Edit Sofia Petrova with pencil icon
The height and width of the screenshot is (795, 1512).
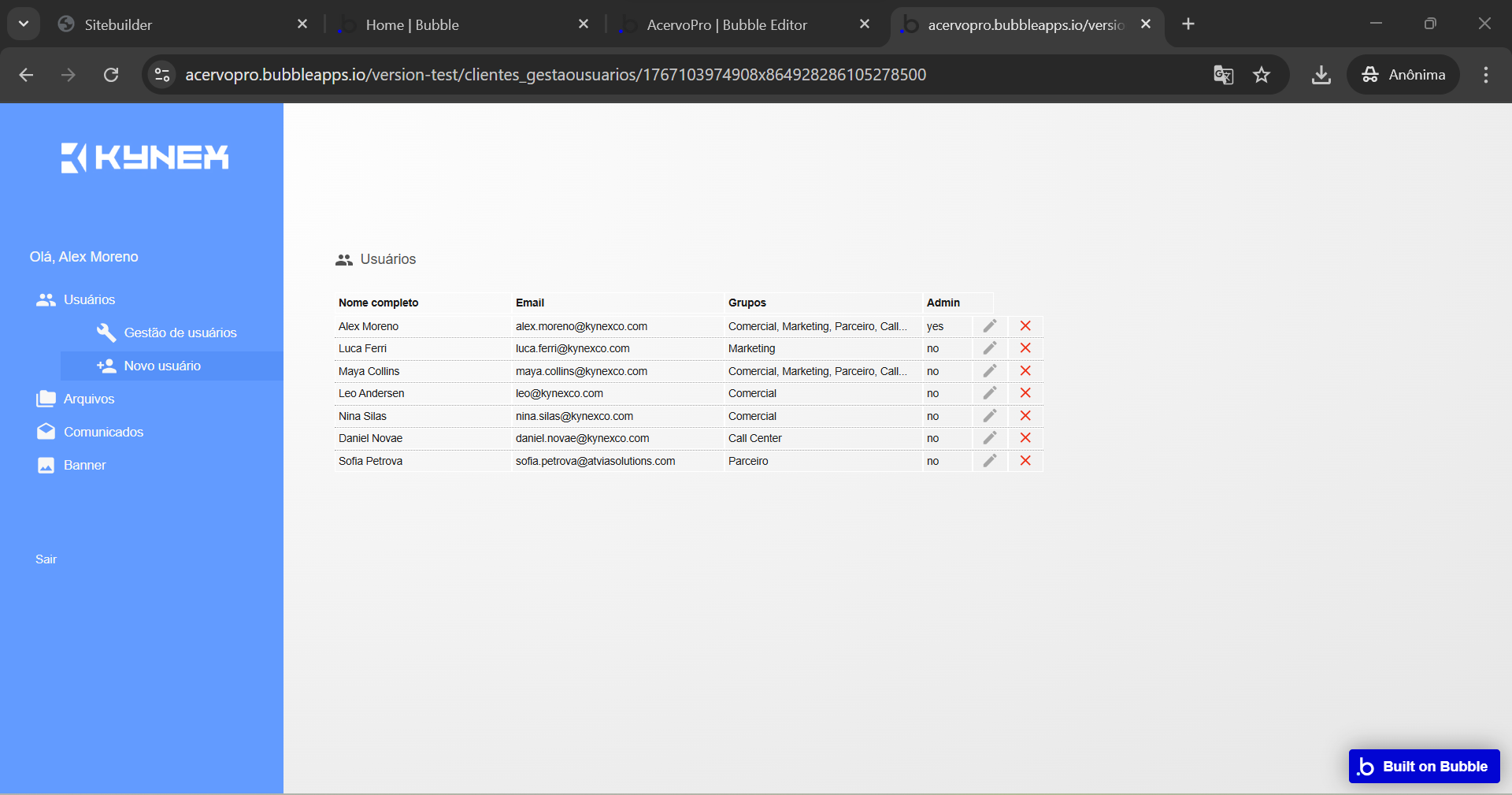click(990, 461)
